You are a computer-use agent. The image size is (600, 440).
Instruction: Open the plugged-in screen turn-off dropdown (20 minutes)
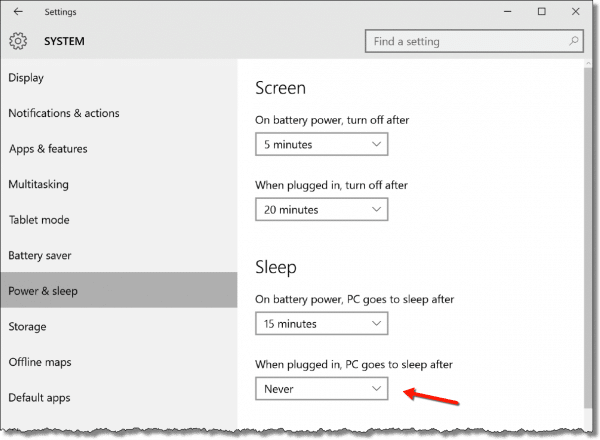pyautogui.click(x=321, y=209)
